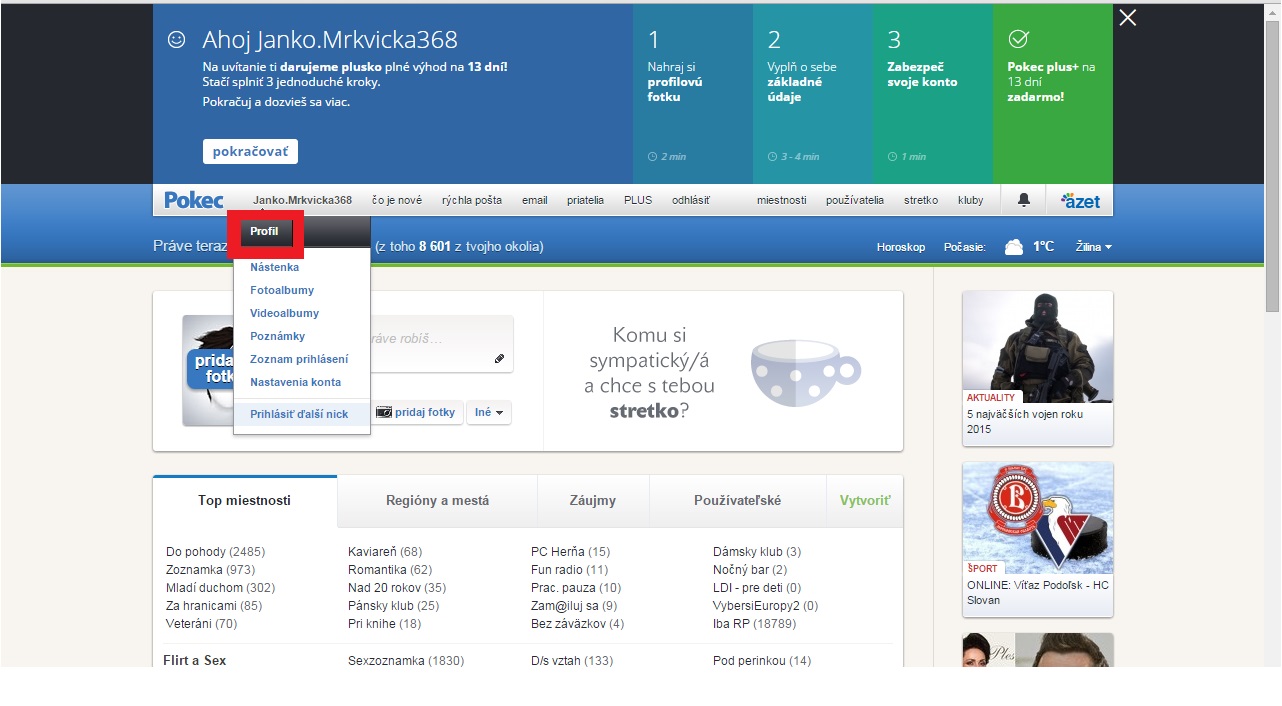Open the notifications bell icon

click(1024, 200)
